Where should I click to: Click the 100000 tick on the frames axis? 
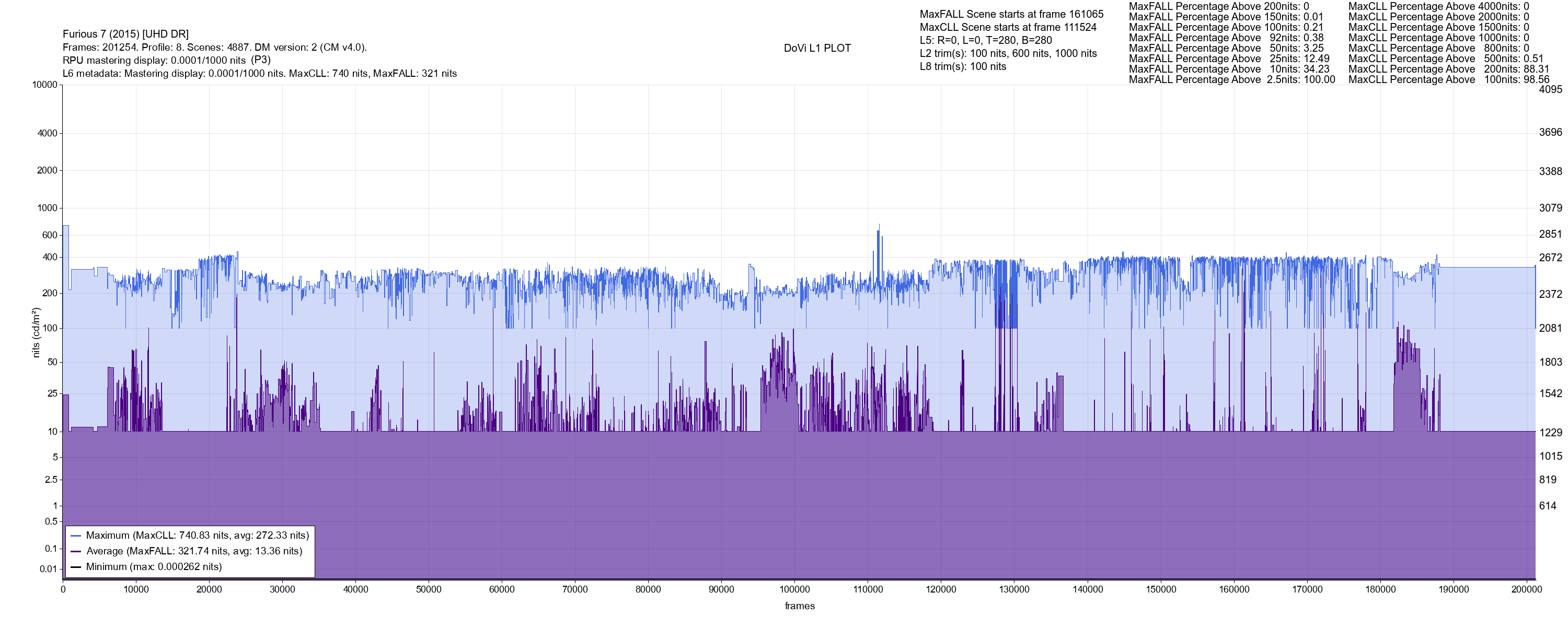[x=794, y=589]
